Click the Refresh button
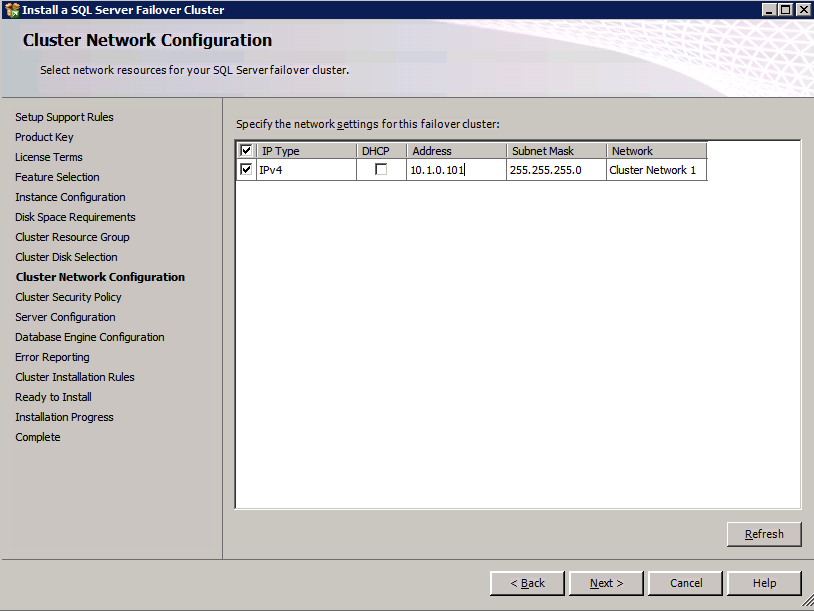Screen dimensions: 814x611 pos(764,534)
